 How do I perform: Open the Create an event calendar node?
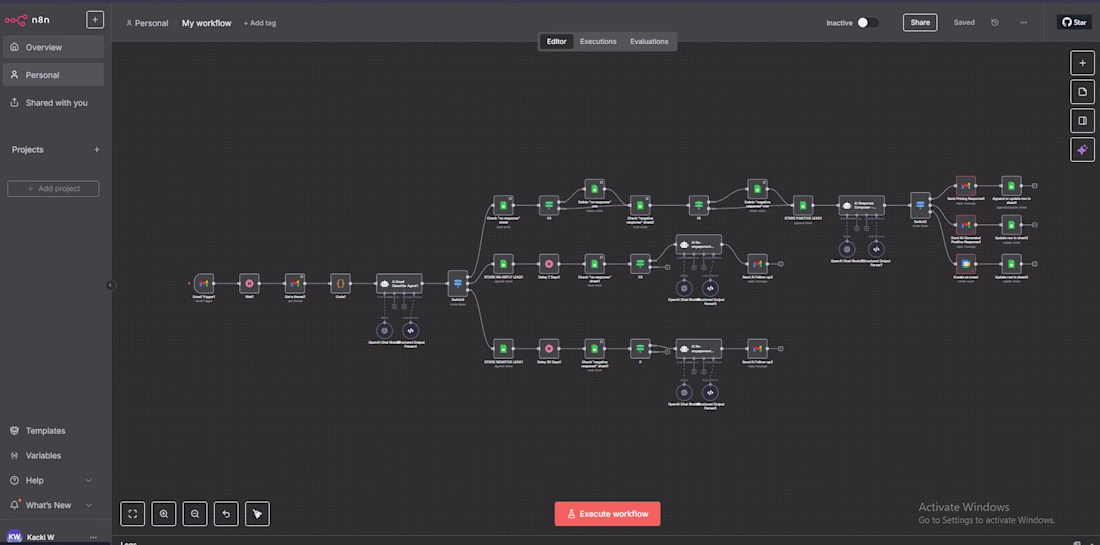966,264
